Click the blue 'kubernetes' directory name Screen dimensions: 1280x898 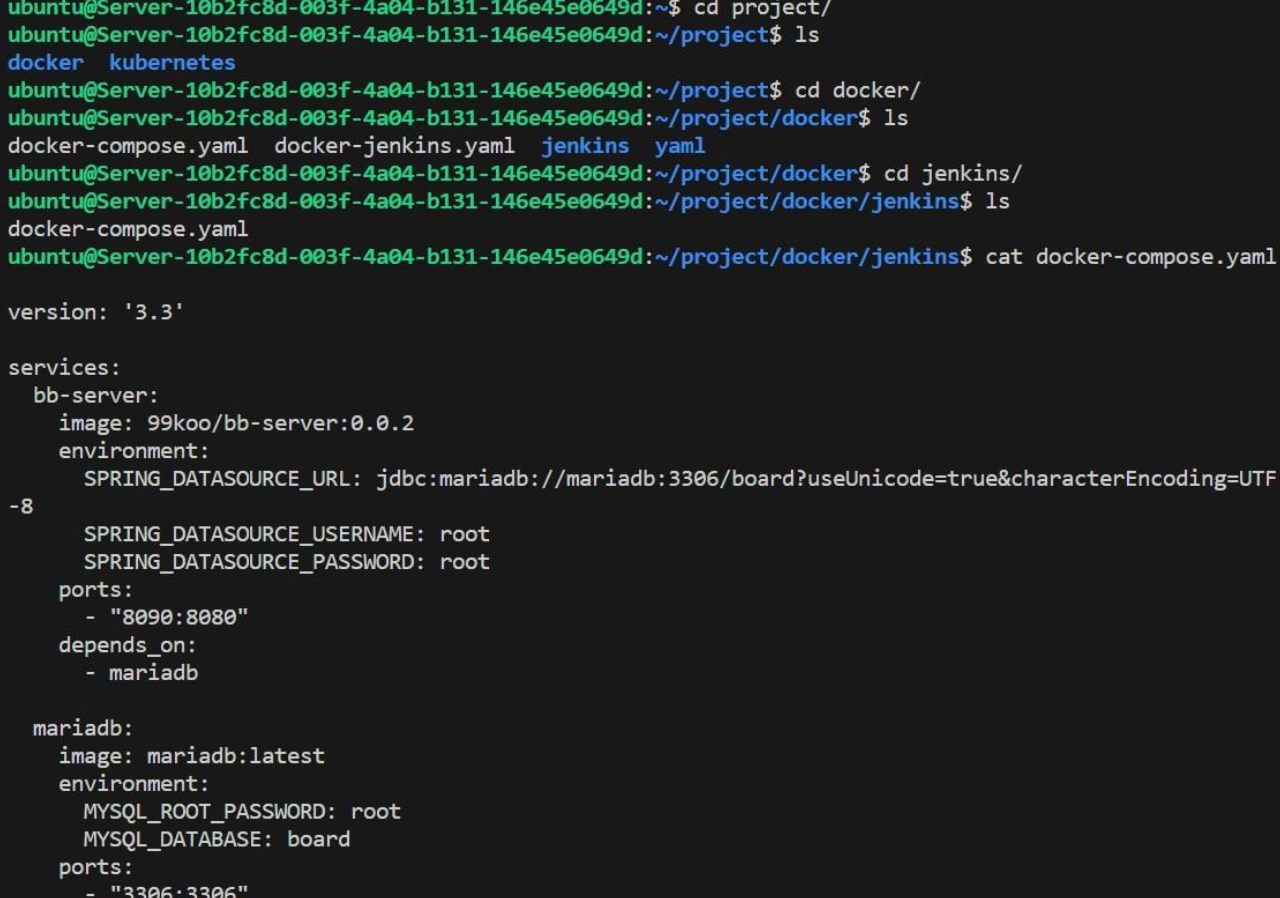click(x=172, y=62)
